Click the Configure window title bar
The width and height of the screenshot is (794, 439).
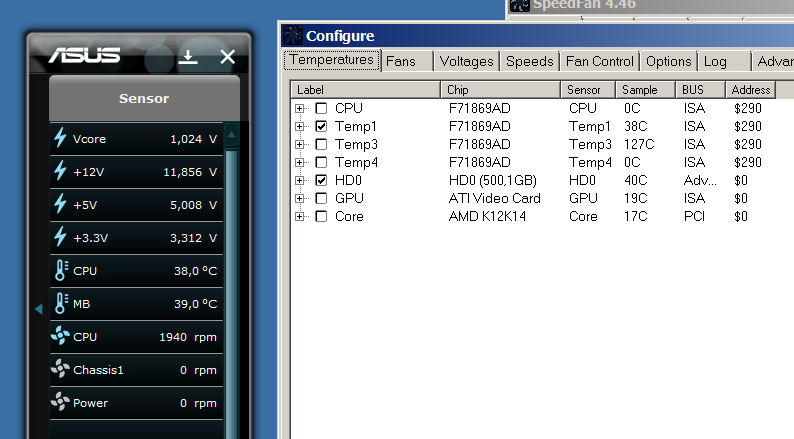(x=538, y=35)
